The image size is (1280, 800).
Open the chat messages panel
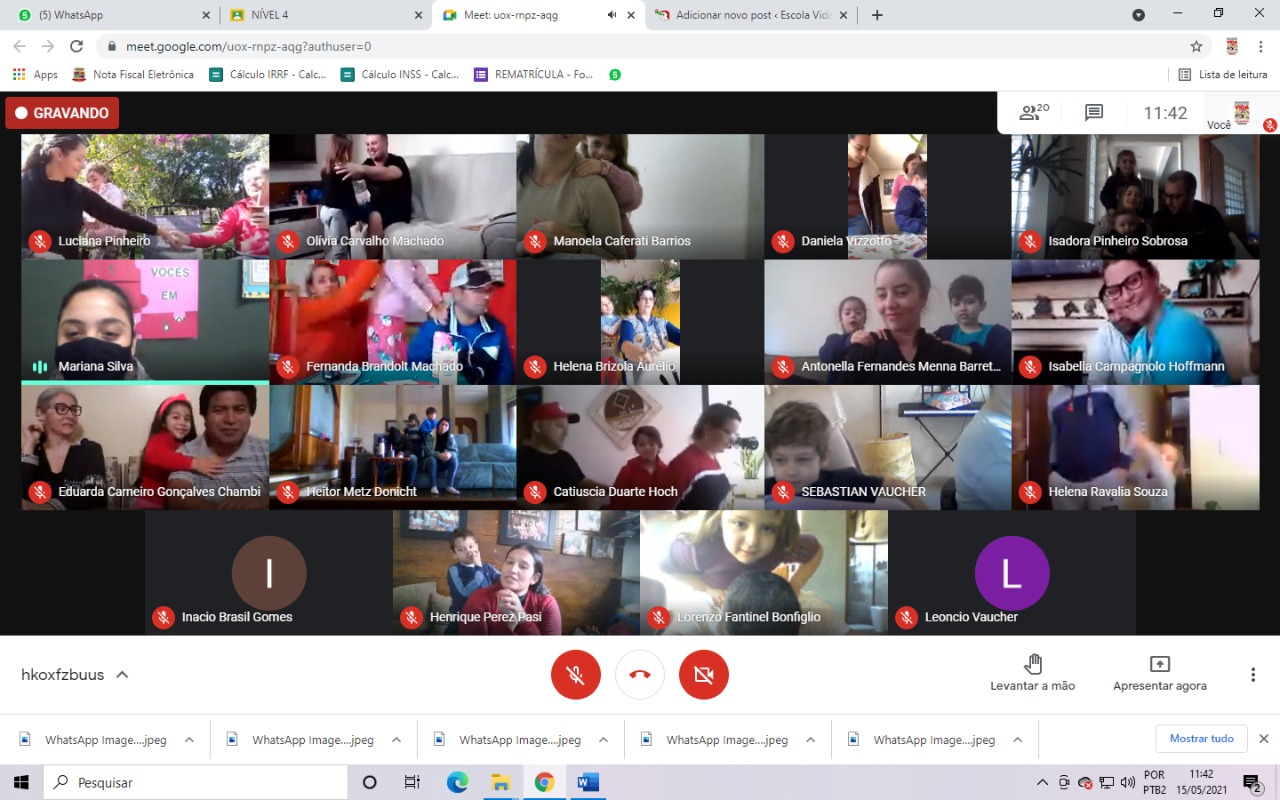1094,113
